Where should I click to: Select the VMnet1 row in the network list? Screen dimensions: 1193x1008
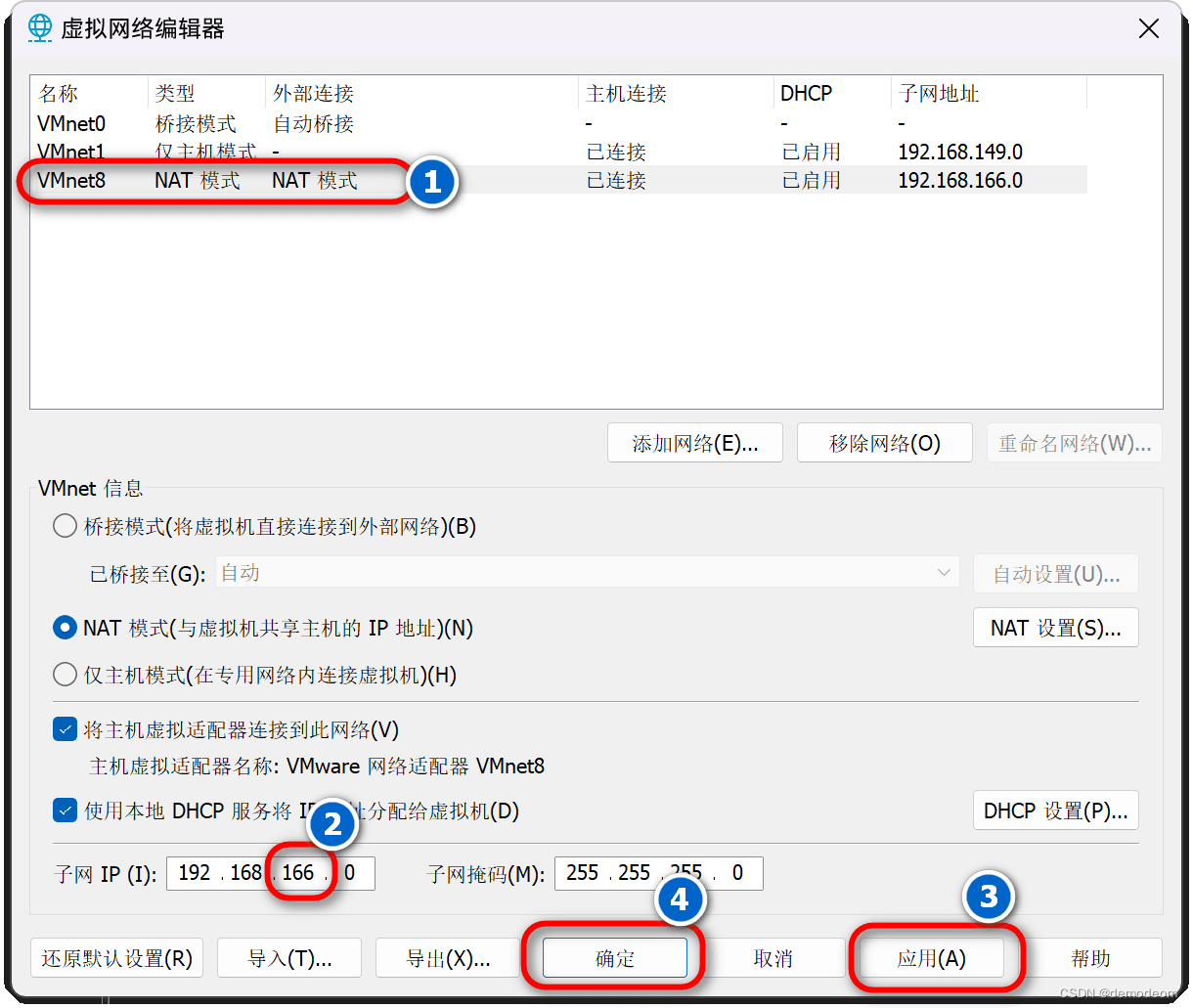558,153
